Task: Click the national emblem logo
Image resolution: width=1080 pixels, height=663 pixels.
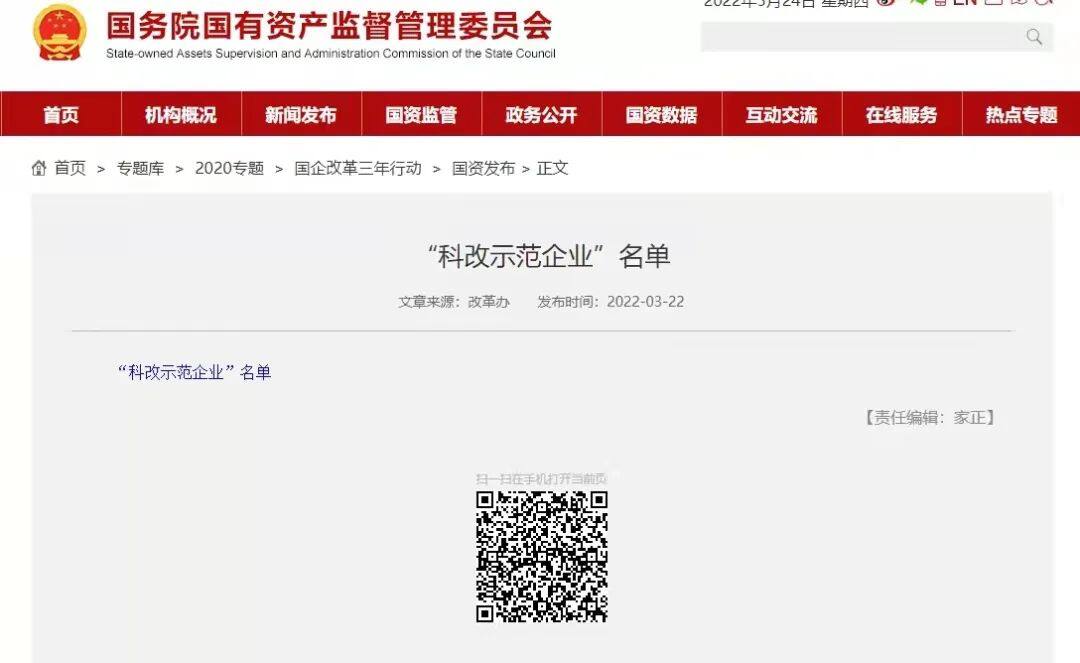Action: point(60,32)
